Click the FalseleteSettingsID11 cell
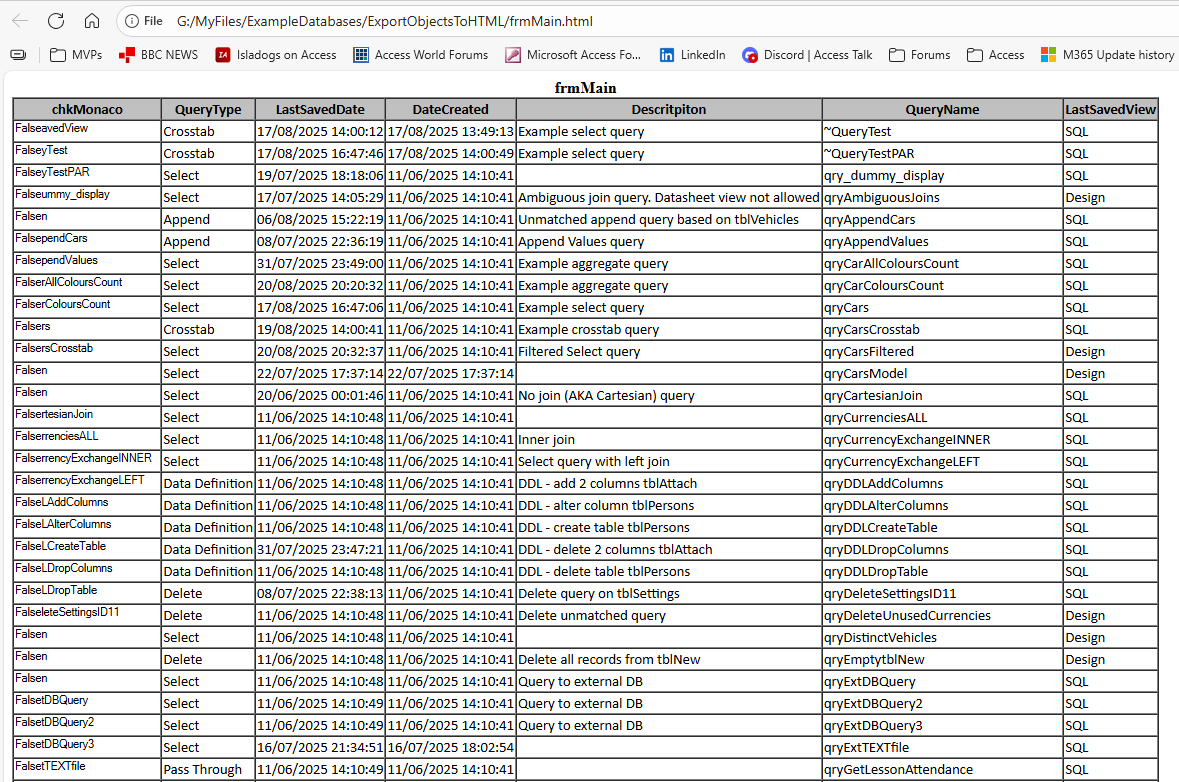The width and height of the screenshot is (1179, 782). [87, 615]
